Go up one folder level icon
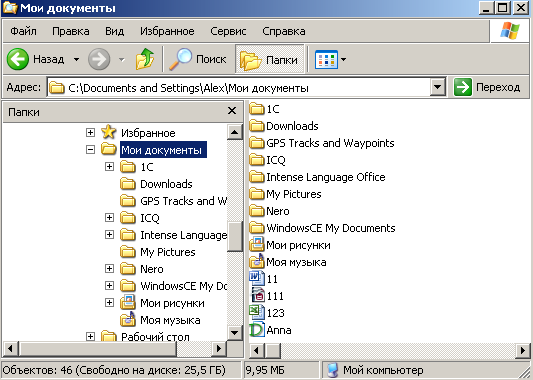Image resolution: width=533 pixels, height=380 pixels. coord(145,59)
